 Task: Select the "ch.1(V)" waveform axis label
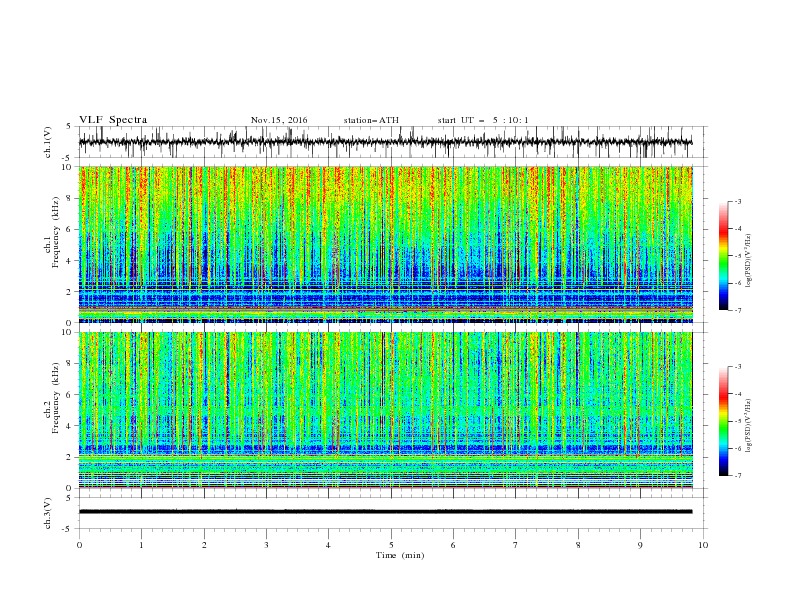(48, 142)
